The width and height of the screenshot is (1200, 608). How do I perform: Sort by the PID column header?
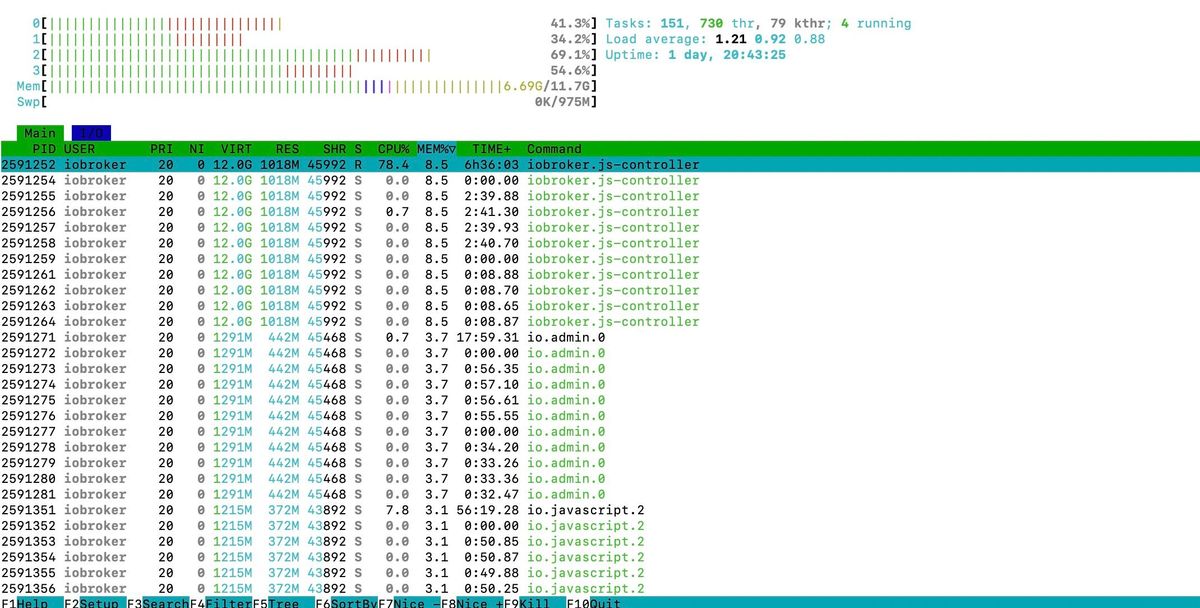coord(44,149)
